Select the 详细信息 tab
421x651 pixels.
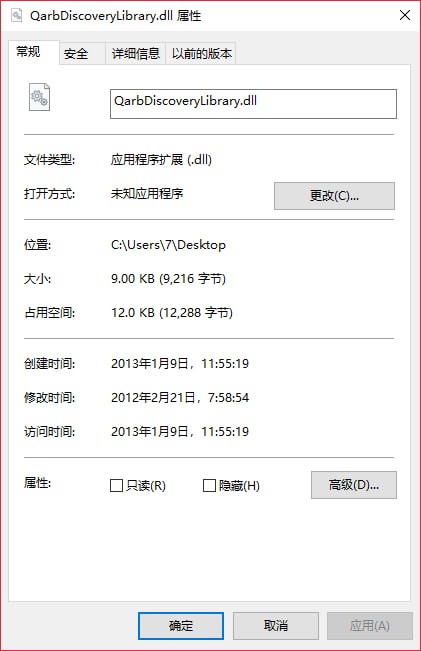[136, 54]
